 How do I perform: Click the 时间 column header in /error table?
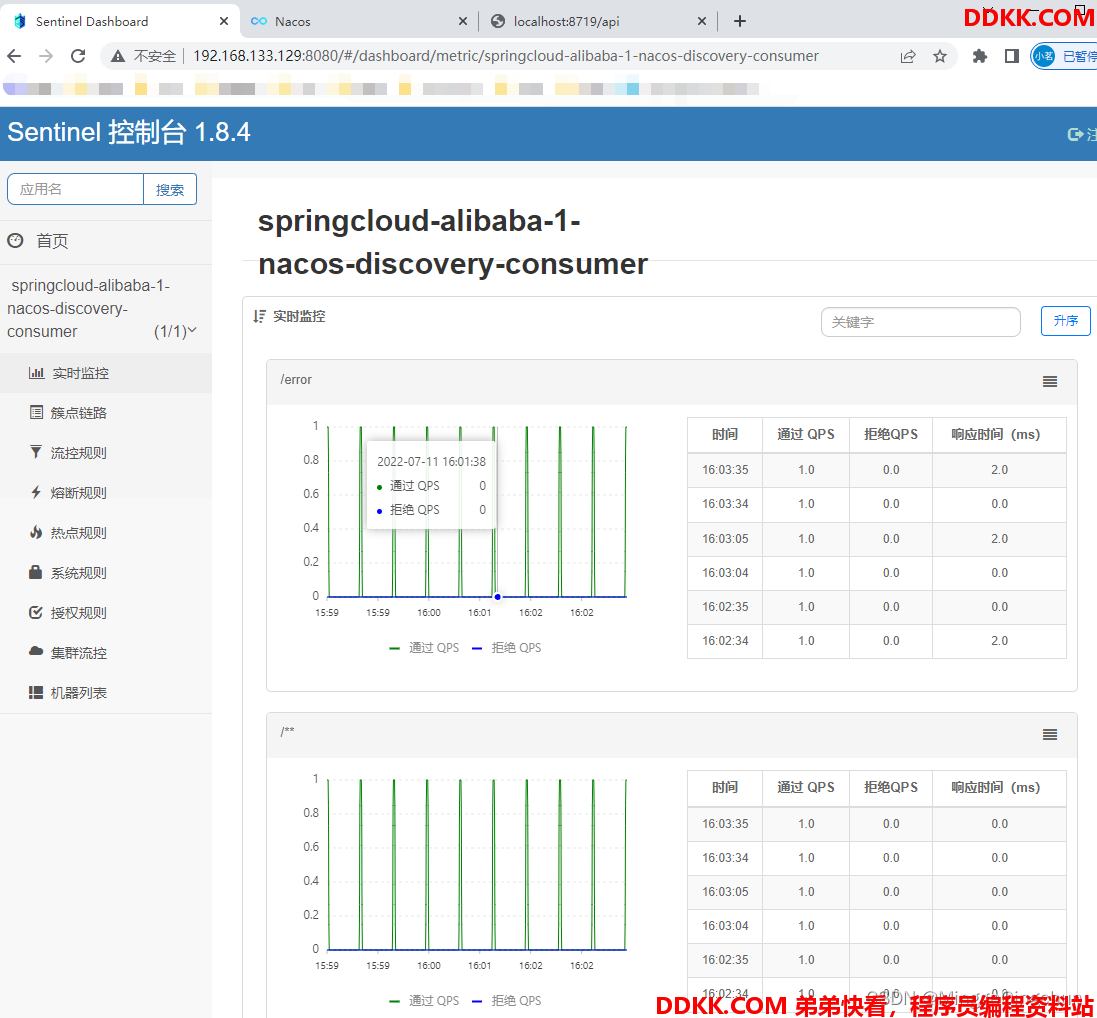[x=725, y=434]
